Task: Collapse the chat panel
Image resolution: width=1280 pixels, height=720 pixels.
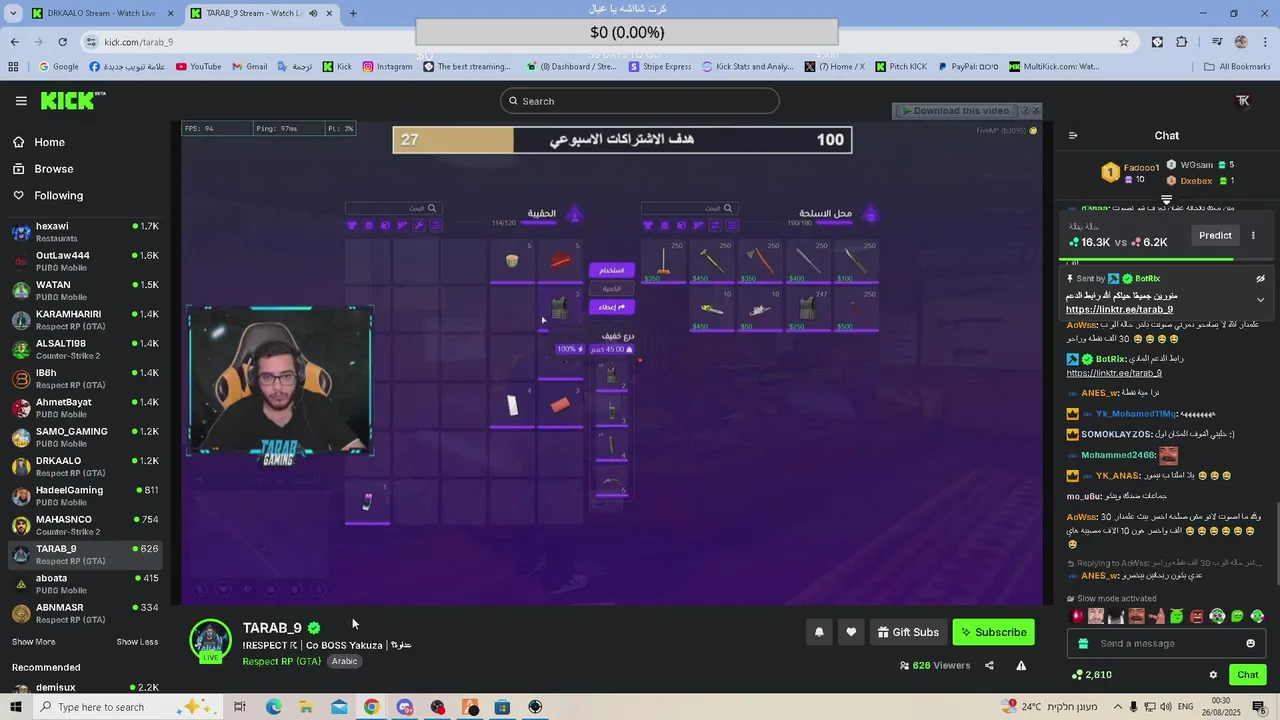Action: coord(1073,136)
